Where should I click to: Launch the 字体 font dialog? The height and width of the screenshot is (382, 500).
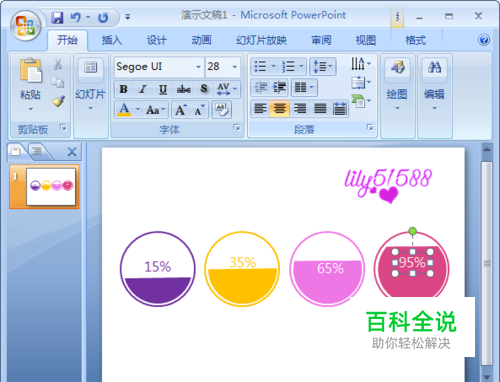(236, 127)
